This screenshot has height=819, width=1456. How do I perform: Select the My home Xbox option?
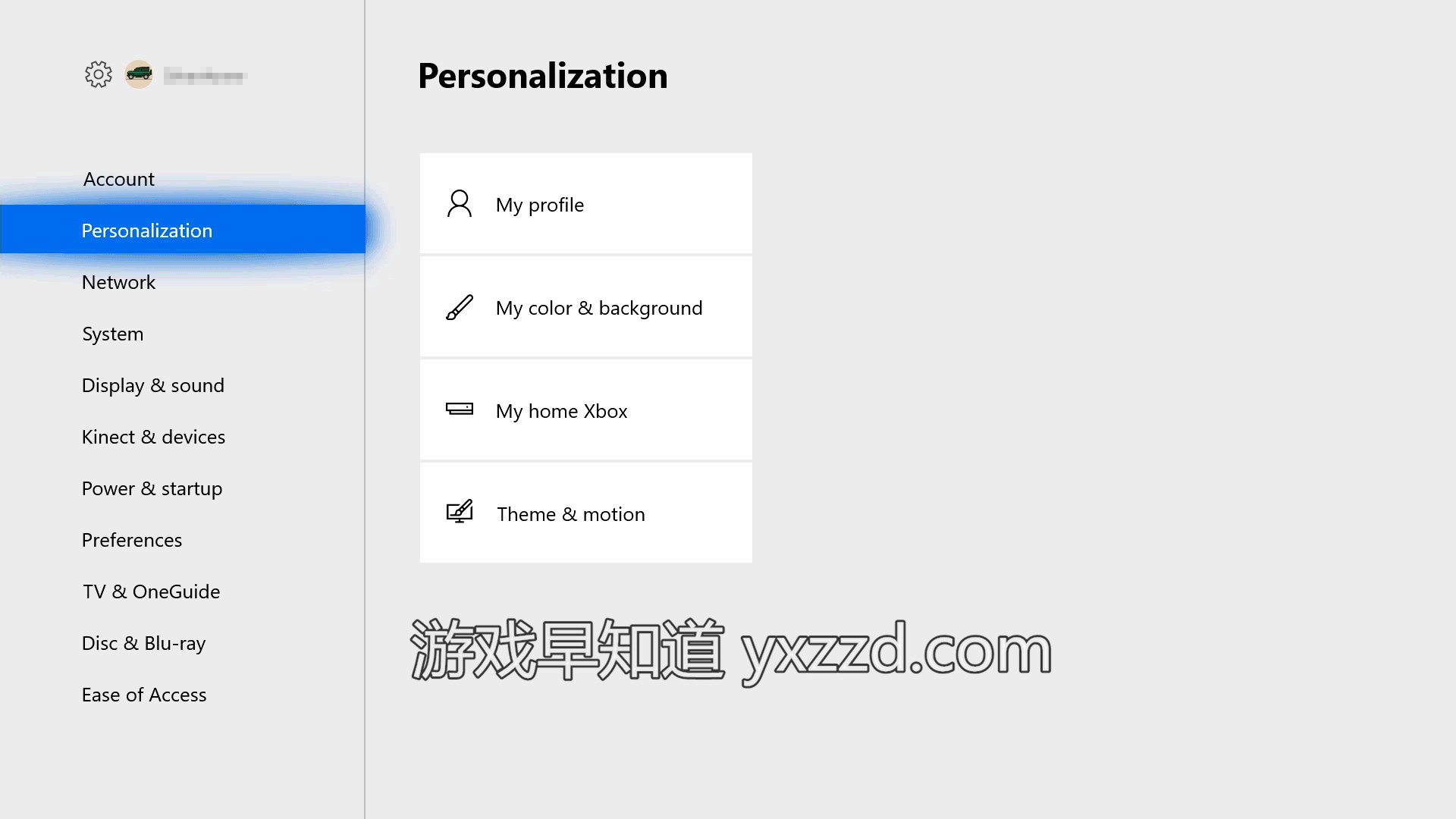[x=586, y=409]
